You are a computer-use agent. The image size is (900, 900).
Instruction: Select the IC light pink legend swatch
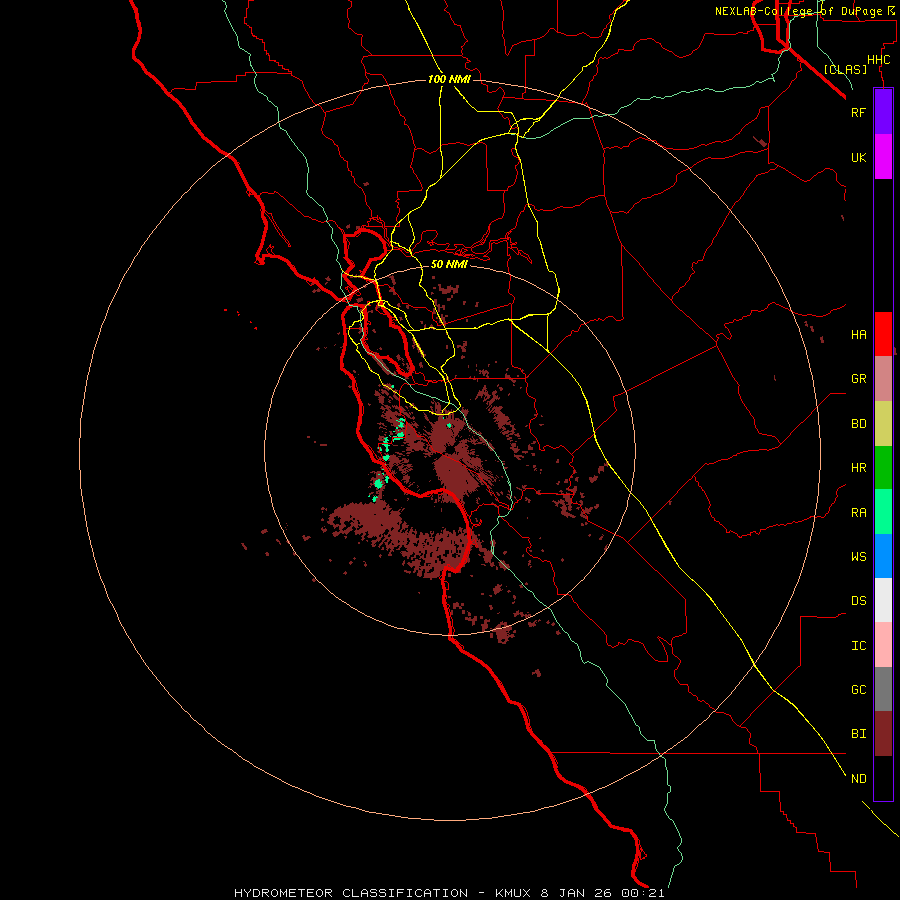883,645
